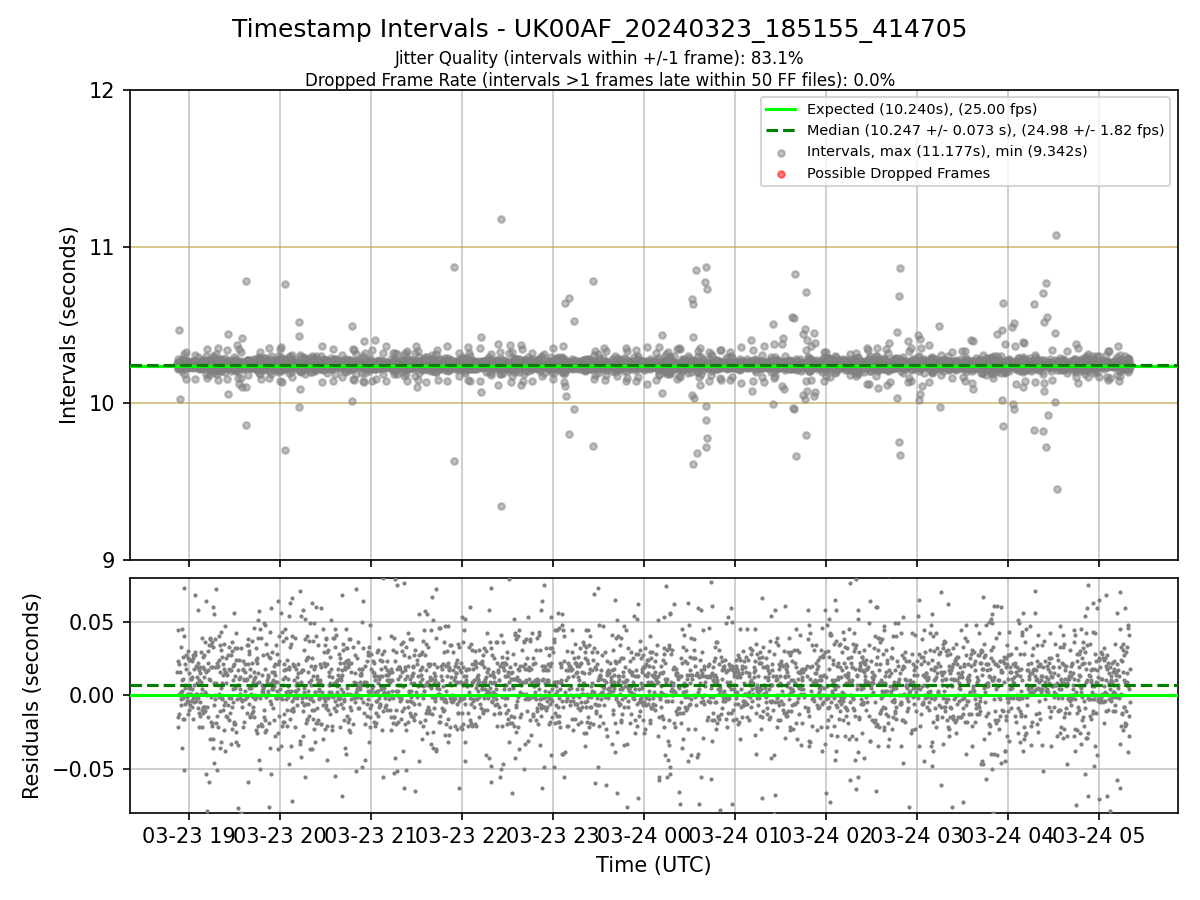Image resolution: width=1200 pixels, height=900 pixels.
Task: Click the y-axis tick label '9'
Action: point(111,560)
